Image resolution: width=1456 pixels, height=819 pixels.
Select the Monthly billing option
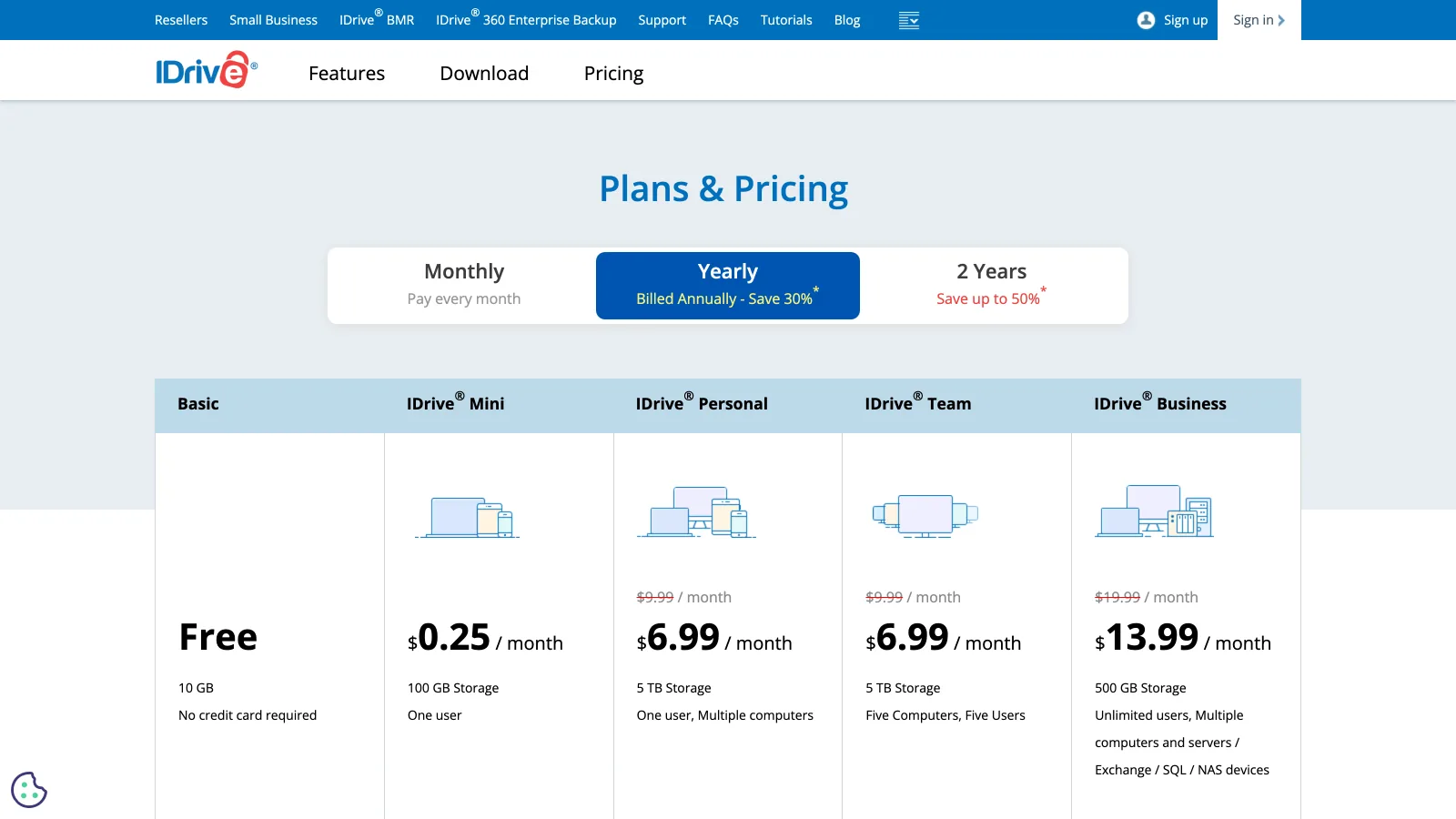pos(464,286)
